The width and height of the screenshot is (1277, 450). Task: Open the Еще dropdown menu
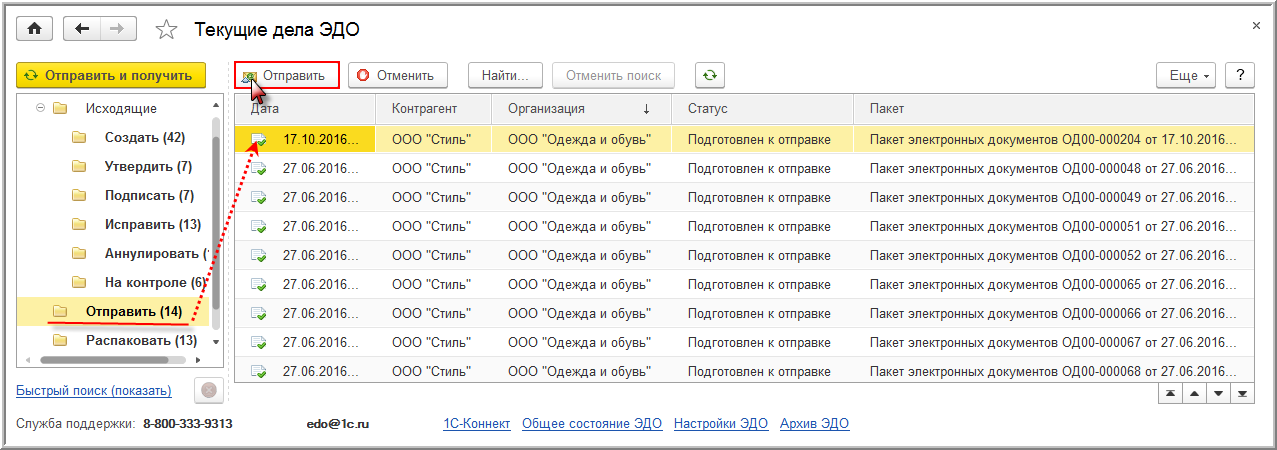1186,75
